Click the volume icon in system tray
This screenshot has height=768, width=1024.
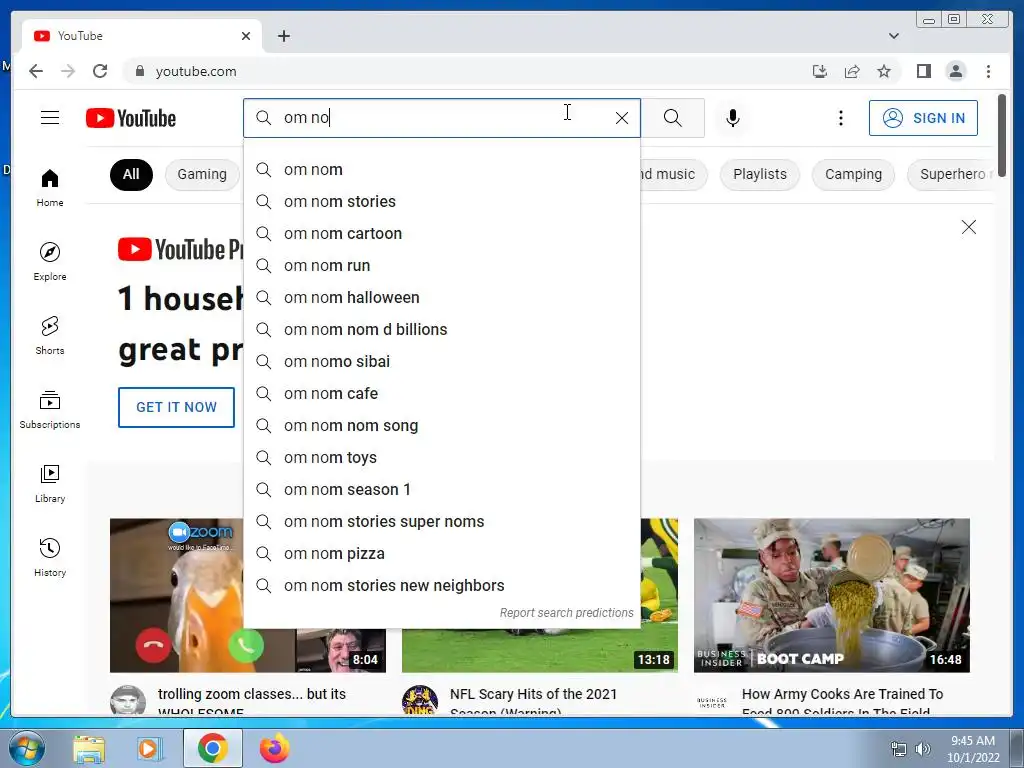pos(922,749)
